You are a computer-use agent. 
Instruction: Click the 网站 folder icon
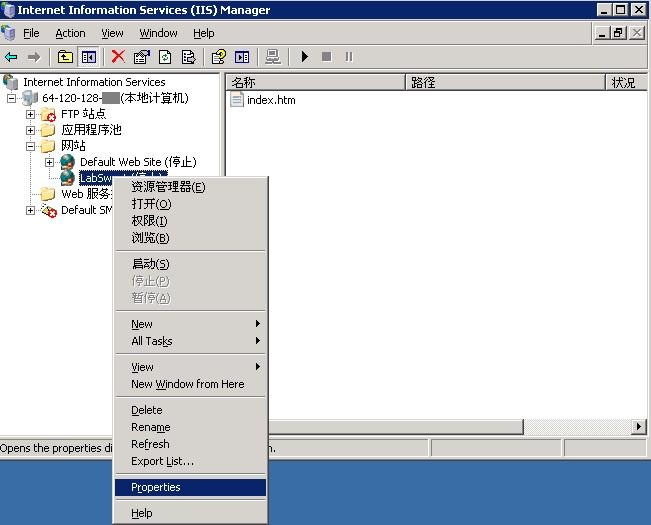(x=48, y=146)
